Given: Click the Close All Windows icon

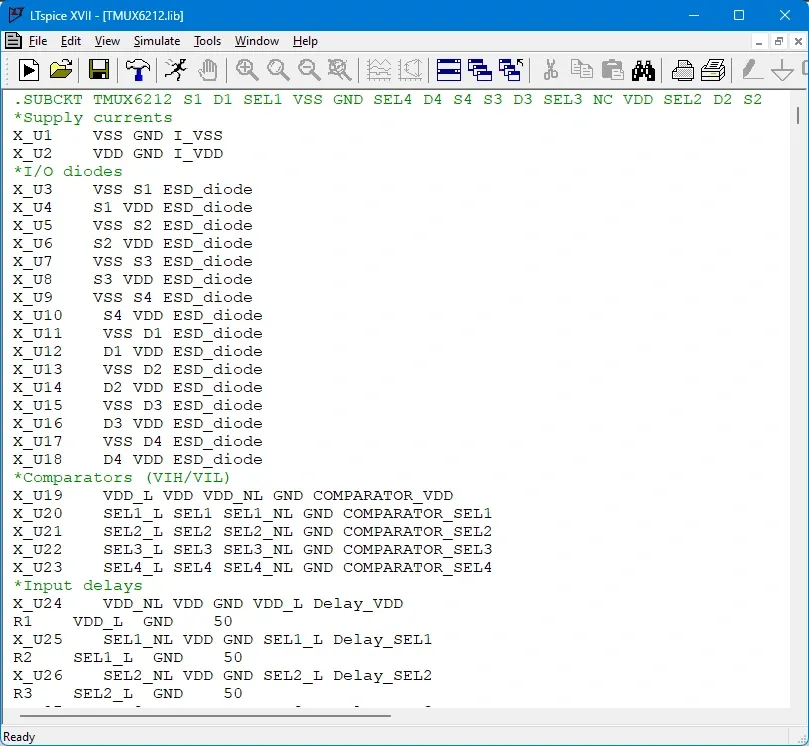Looking at the screenshot, I should click(511, 70).
